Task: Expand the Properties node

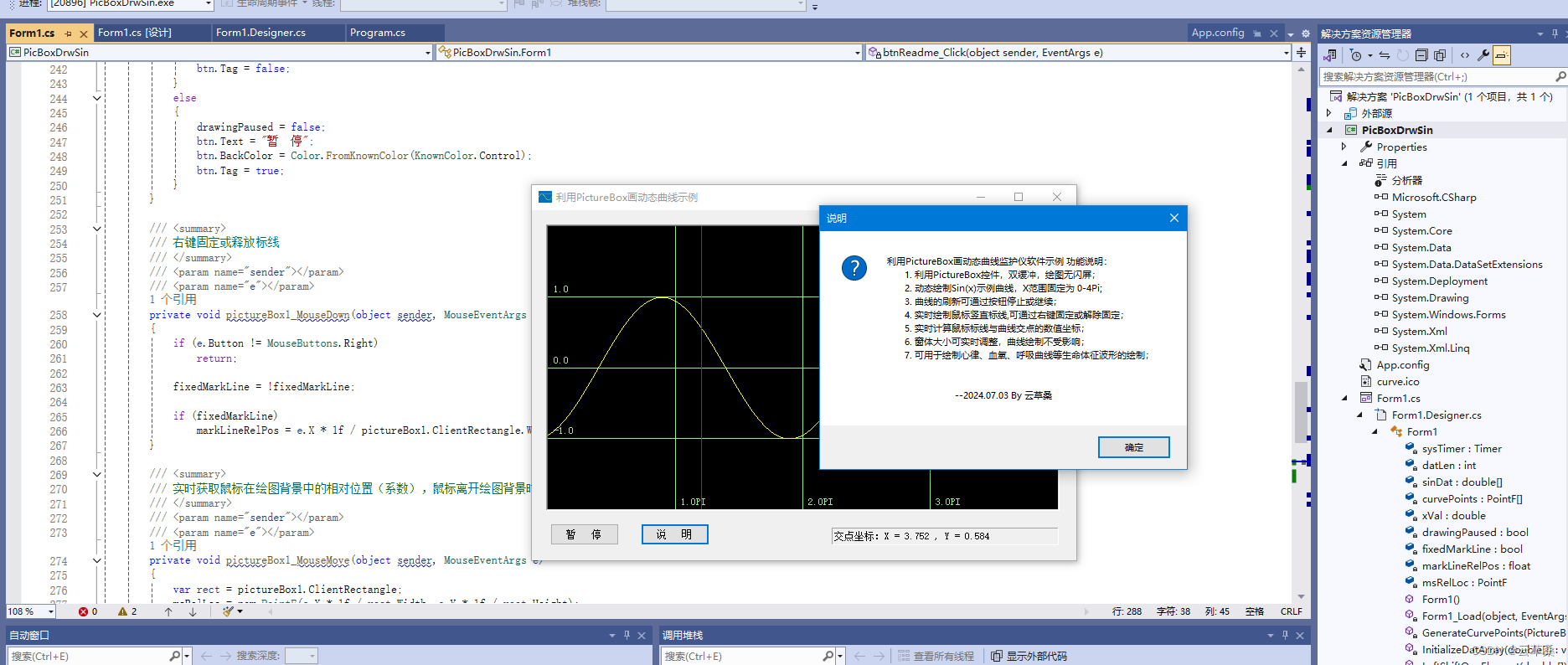Action: tap(1344, 147)
